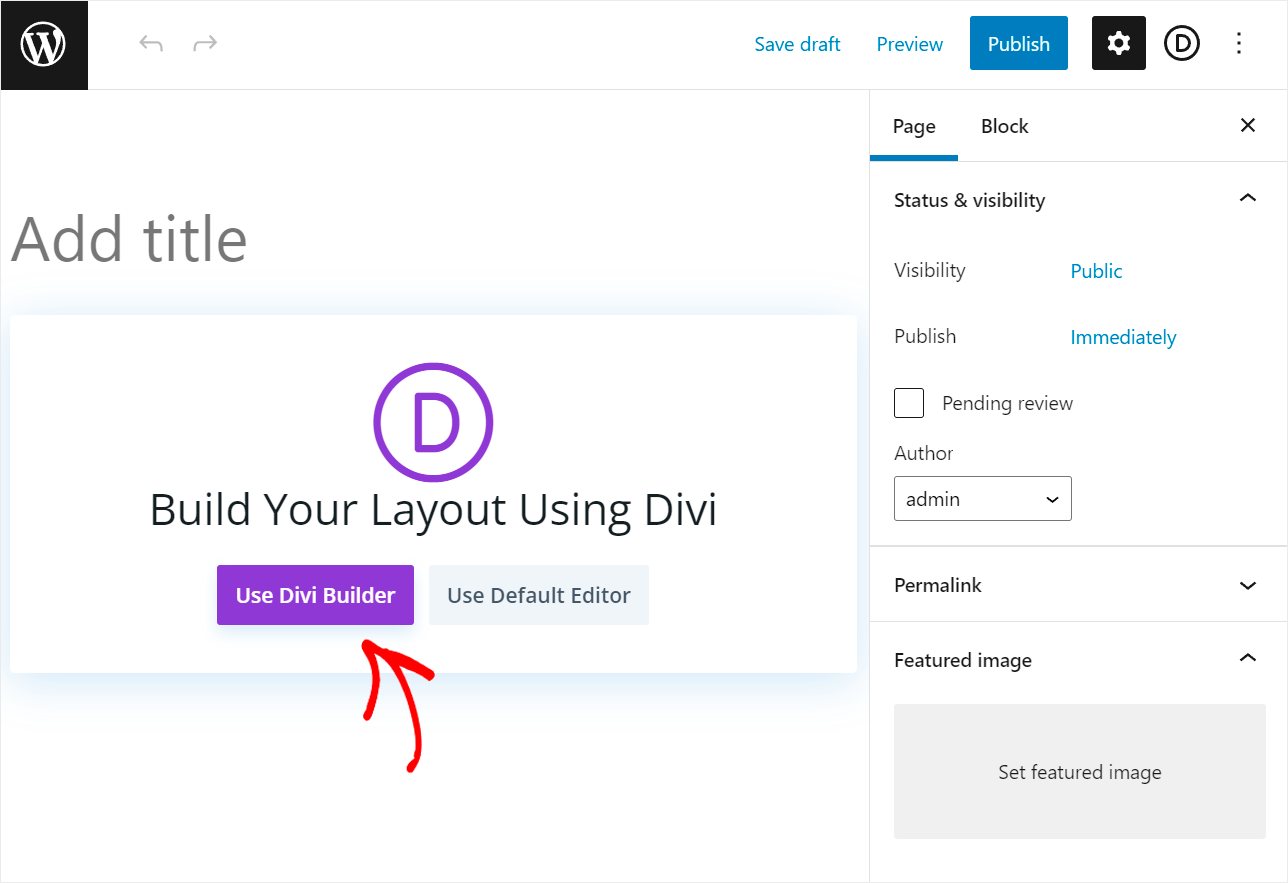
Task: Click the Build Your Layout Using Divi heading
Action: tap(433, 510)
